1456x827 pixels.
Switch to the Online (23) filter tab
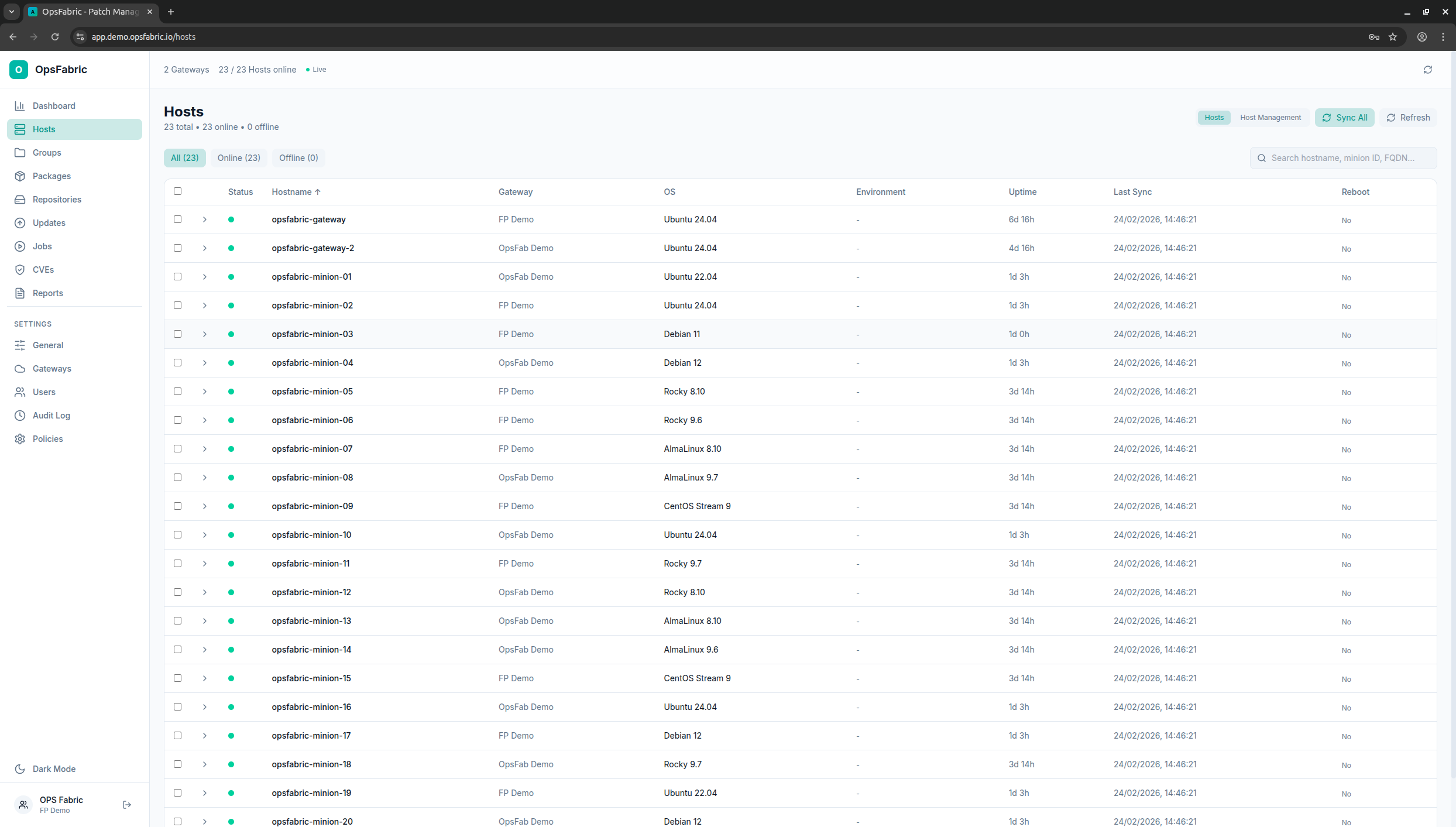click(x=239, y=158)
